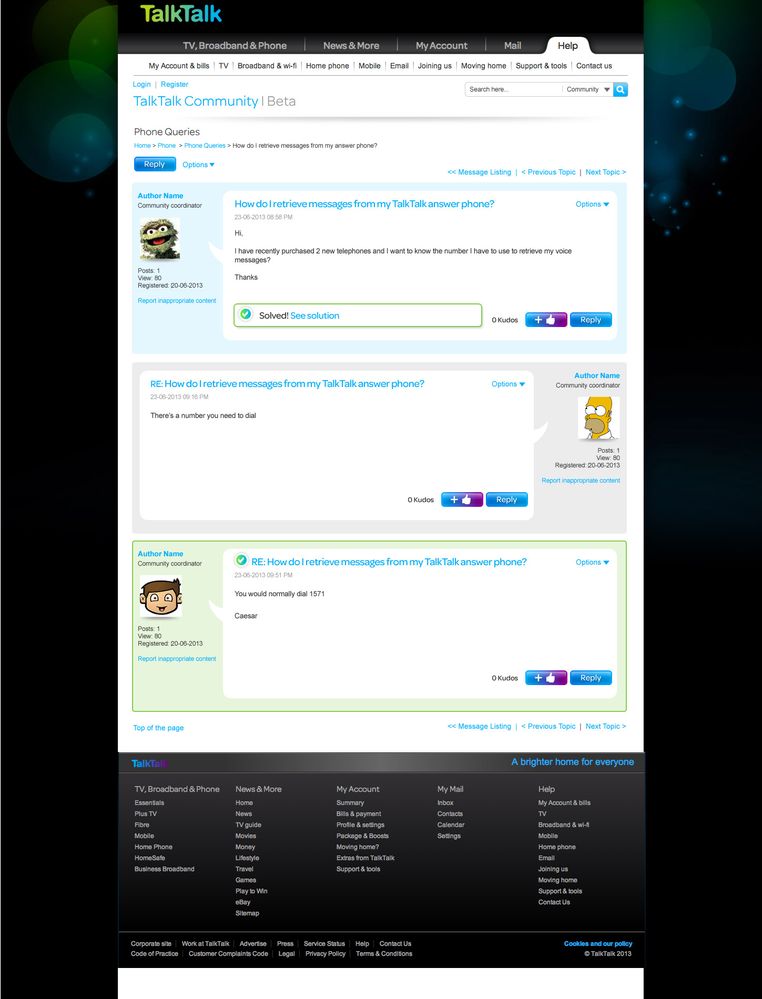Click the Login link
Viewport: 762px width, 999px height.
click(x=141, y=84)
